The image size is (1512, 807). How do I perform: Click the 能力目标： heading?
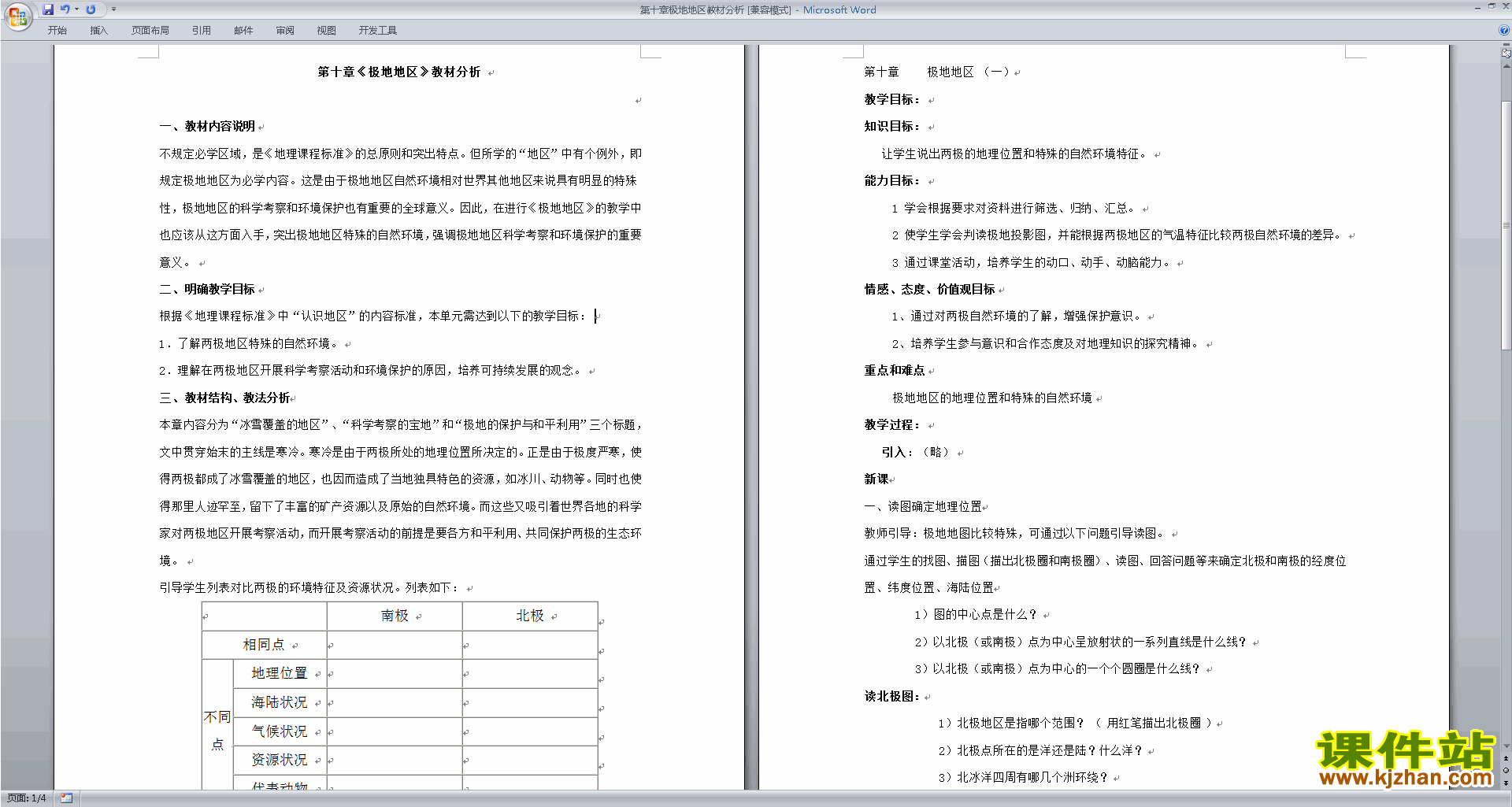[x=893, y=180]
